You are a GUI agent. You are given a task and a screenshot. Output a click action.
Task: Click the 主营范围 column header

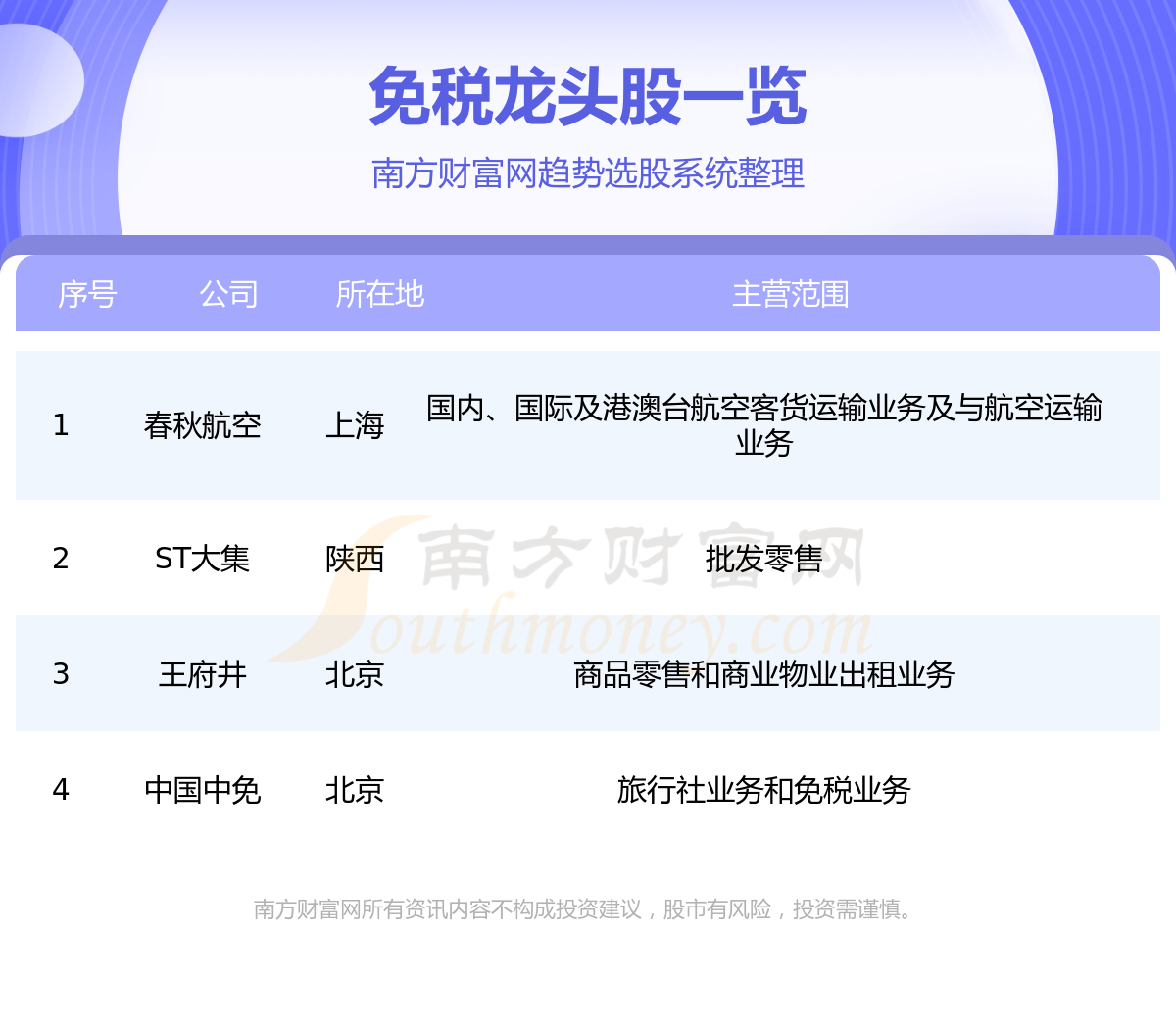(791, 294)
